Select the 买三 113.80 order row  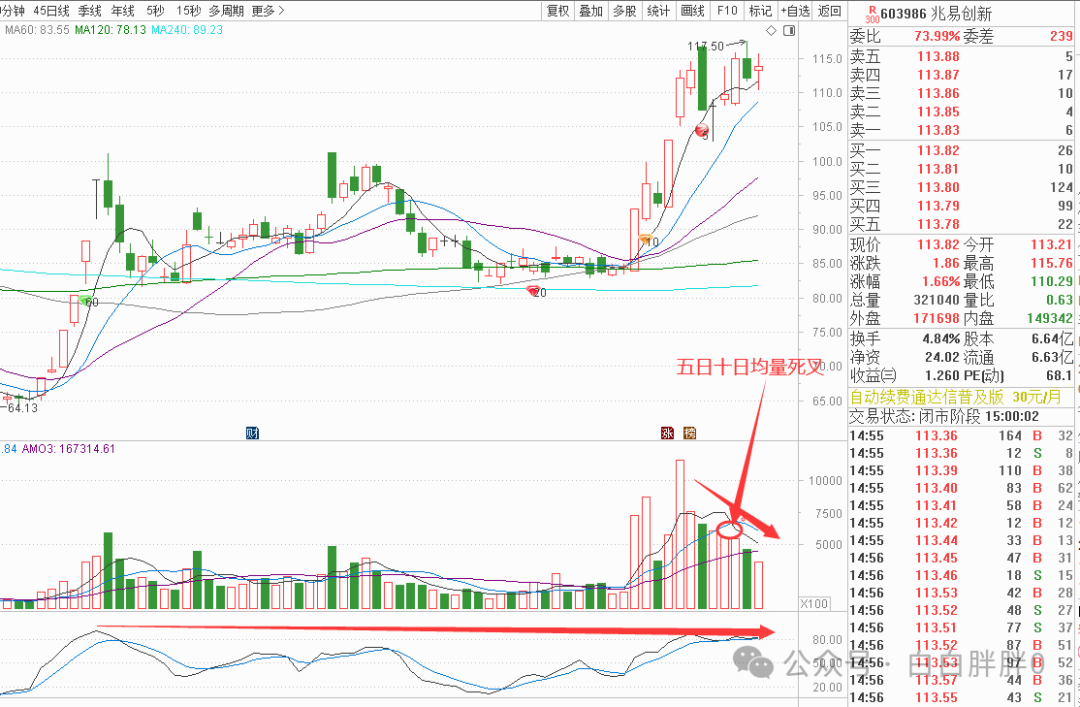pyautogui.click(x=962, y=187)
